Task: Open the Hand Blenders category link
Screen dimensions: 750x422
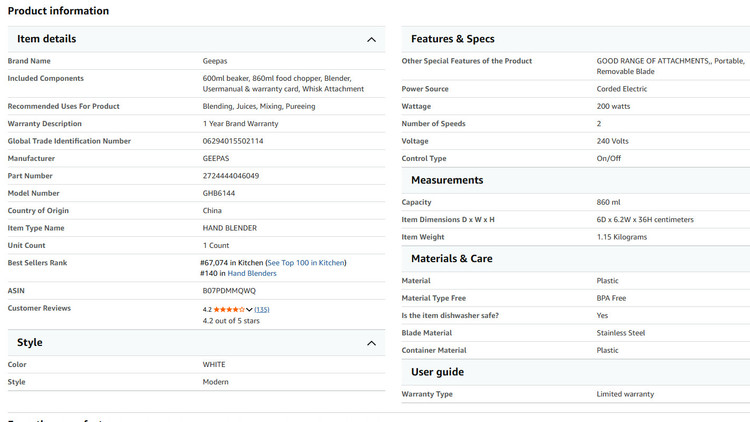Action: point(252,273)
